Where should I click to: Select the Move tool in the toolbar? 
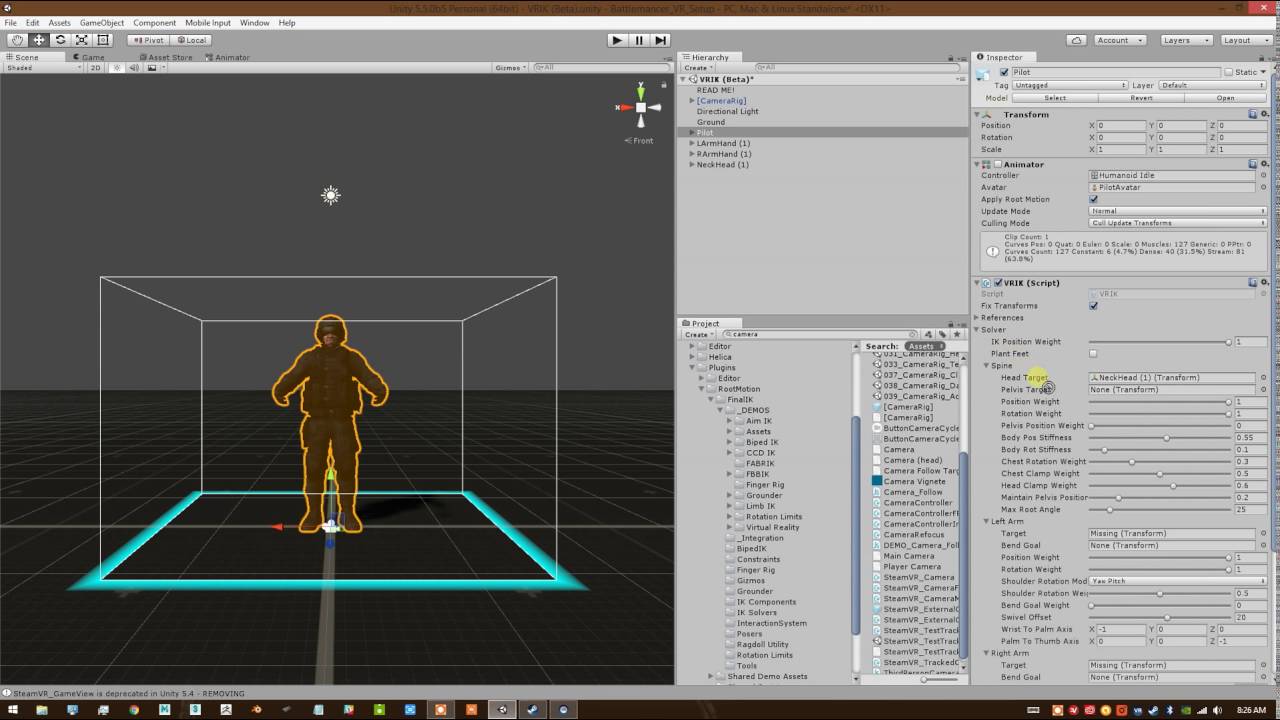39,40
